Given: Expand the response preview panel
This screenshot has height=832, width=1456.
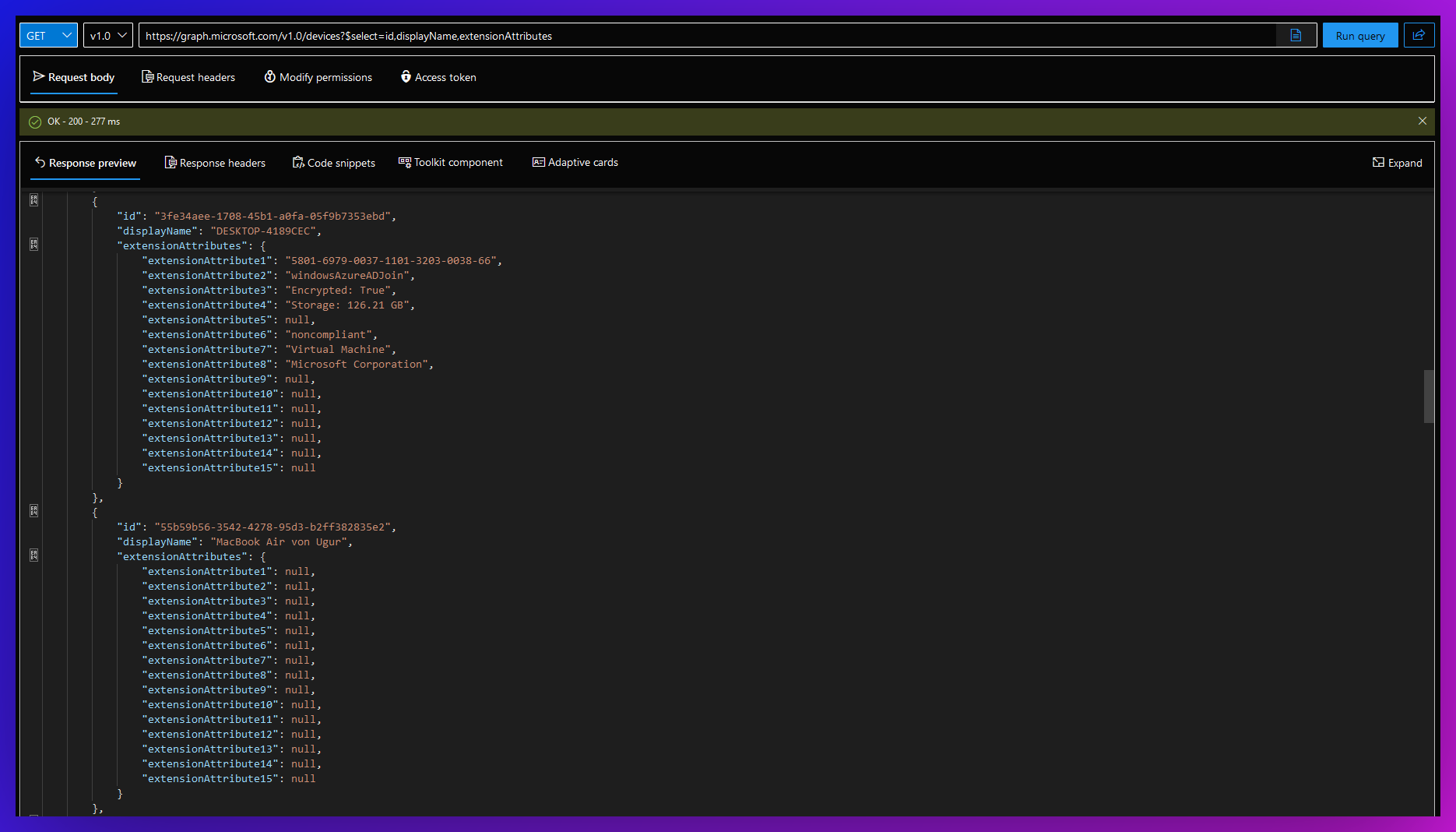Looking at the screenshot, I should click(x=1397, y=163).
